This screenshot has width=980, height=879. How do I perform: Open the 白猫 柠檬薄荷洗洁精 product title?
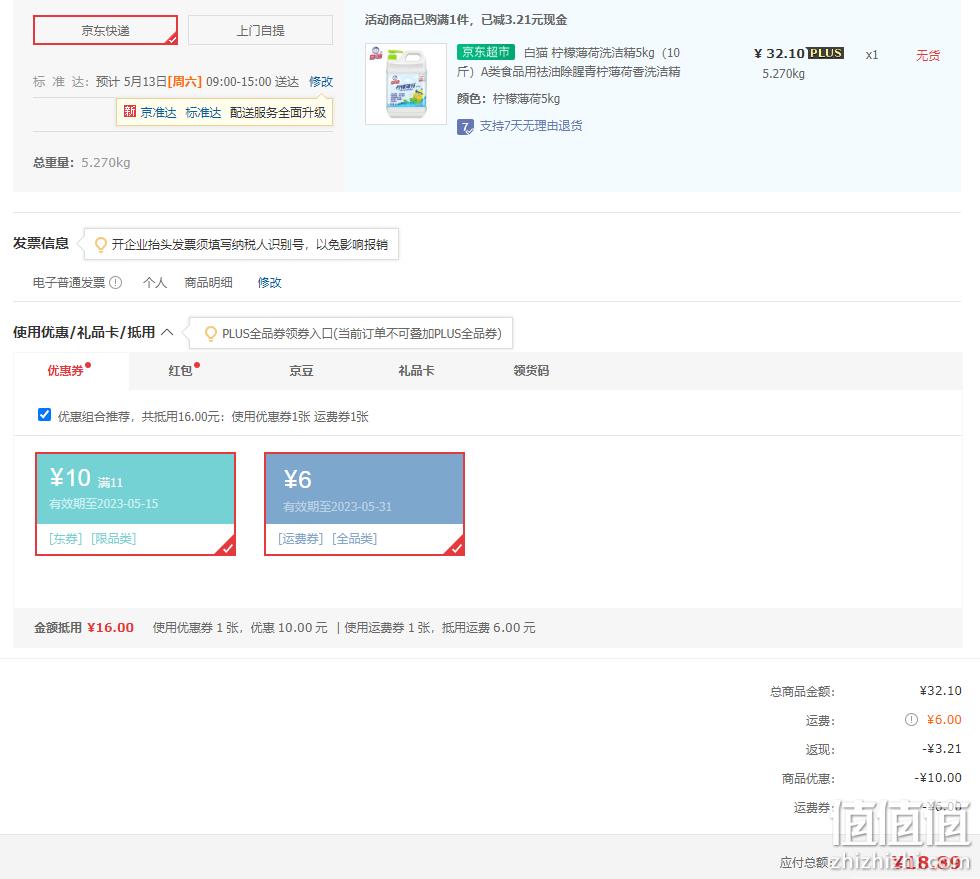[569, 62]
